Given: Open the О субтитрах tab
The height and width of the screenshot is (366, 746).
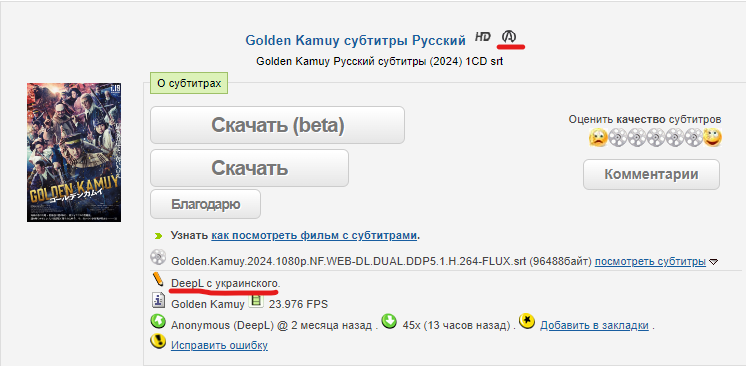Looking at the screenshot, I should [189, 83].
